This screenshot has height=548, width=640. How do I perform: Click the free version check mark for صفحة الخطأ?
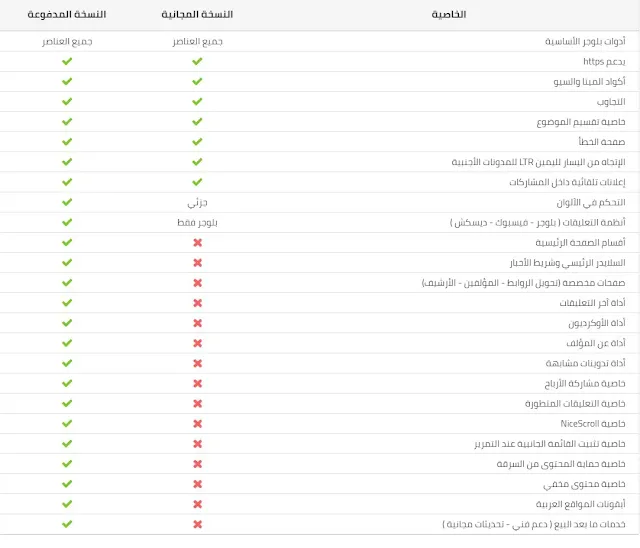[197, 141]
